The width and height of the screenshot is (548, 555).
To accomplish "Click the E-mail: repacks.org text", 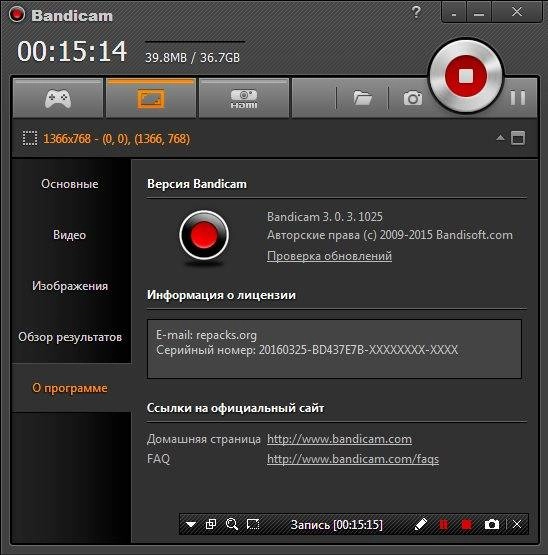I will tap(206, 335).
